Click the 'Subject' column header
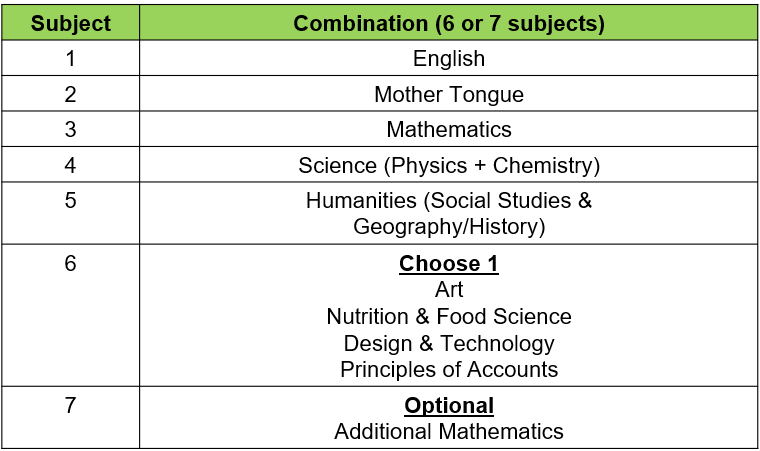The height and width of the screenshot is (451, 760). pos(71,23)
